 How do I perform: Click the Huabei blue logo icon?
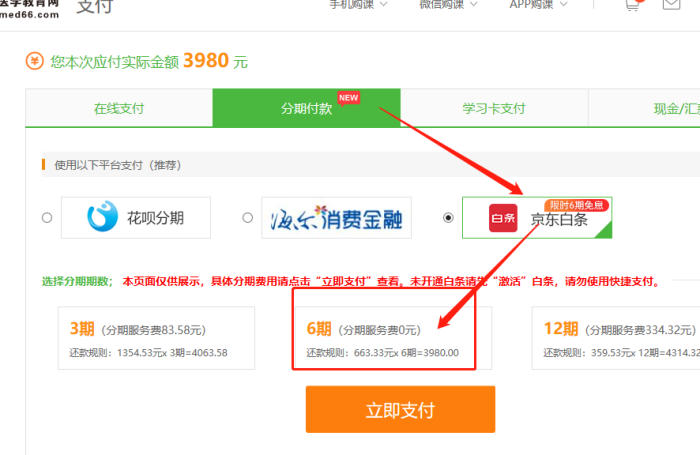103,217
